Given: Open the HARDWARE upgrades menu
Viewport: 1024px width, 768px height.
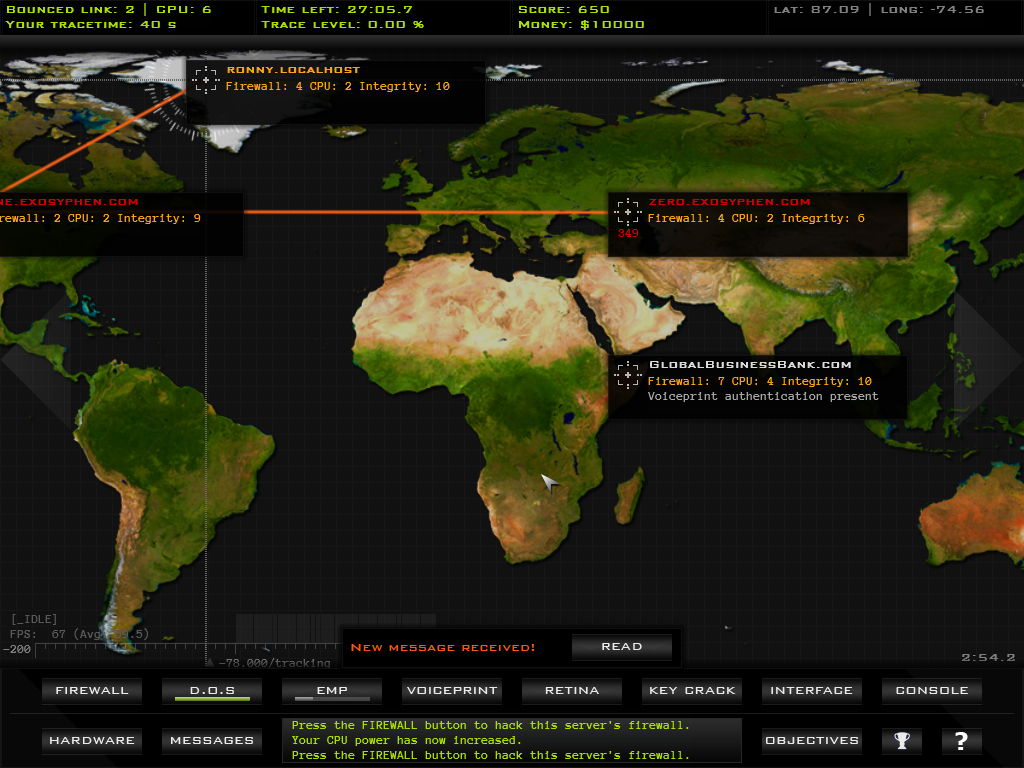Looking at the screenshot, I should click(92, 741).
